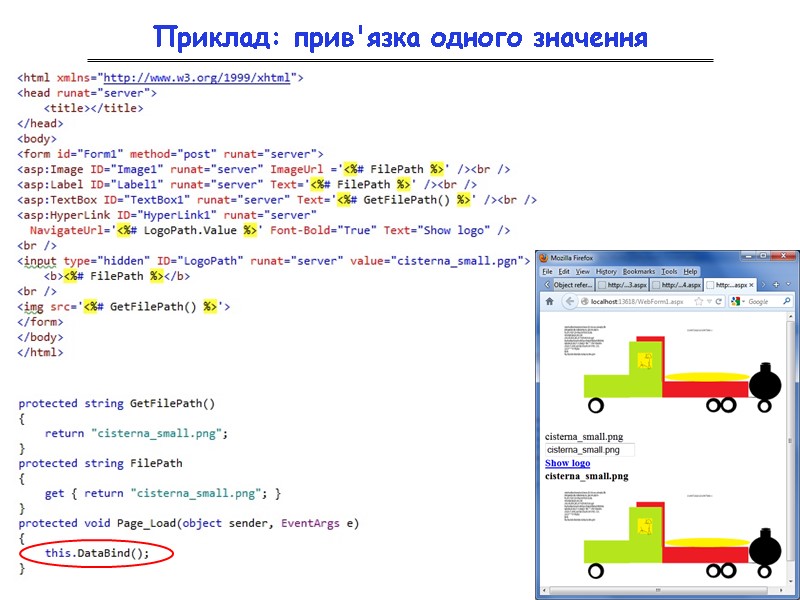
Task: Go back with the Firefox back arrow
Action: click(x=569, y=302)
